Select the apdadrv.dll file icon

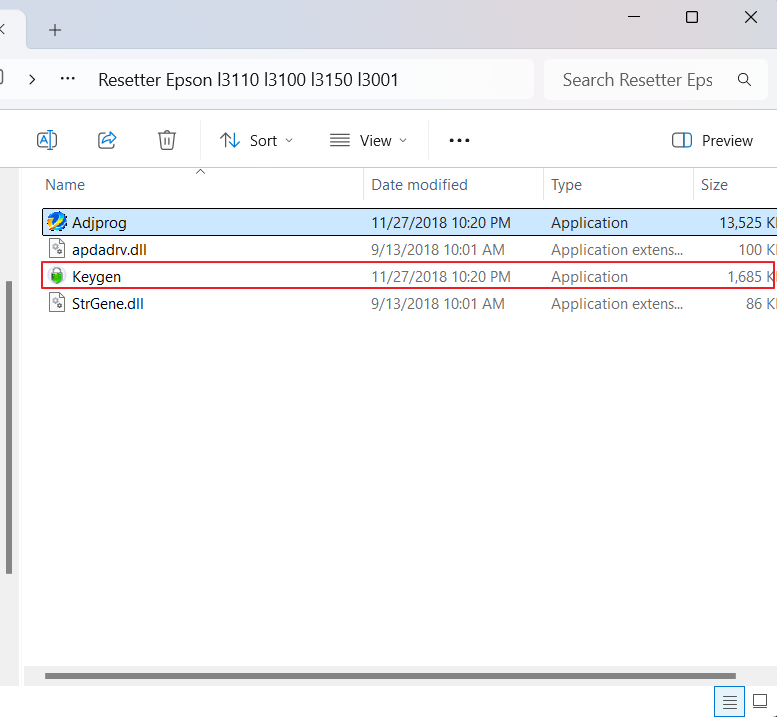57,249
